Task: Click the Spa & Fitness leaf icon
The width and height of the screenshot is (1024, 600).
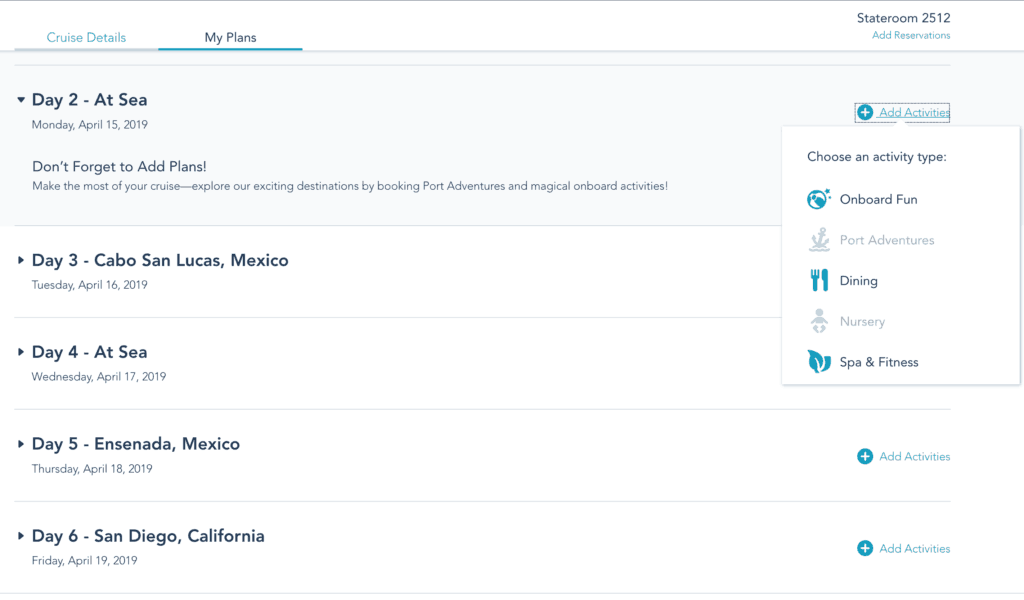Action: point(819,362)
